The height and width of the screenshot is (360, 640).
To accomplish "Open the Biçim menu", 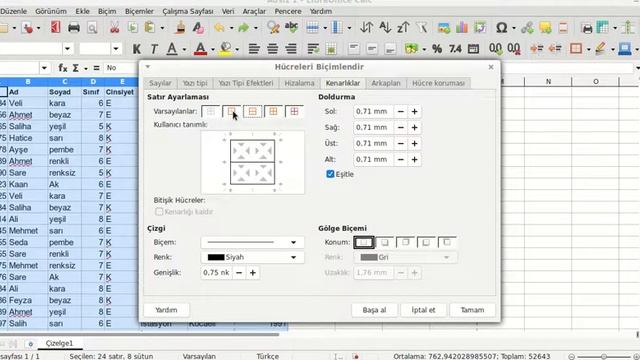I will point(107,11).
